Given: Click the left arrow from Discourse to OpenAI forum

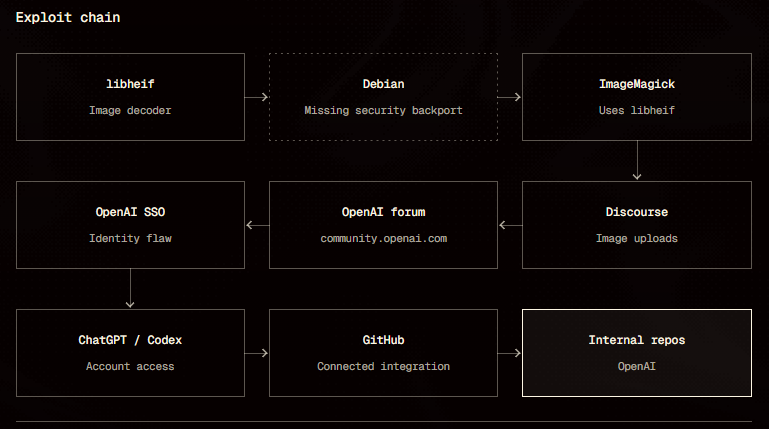Looking at the screenshot, I should 511,225.
